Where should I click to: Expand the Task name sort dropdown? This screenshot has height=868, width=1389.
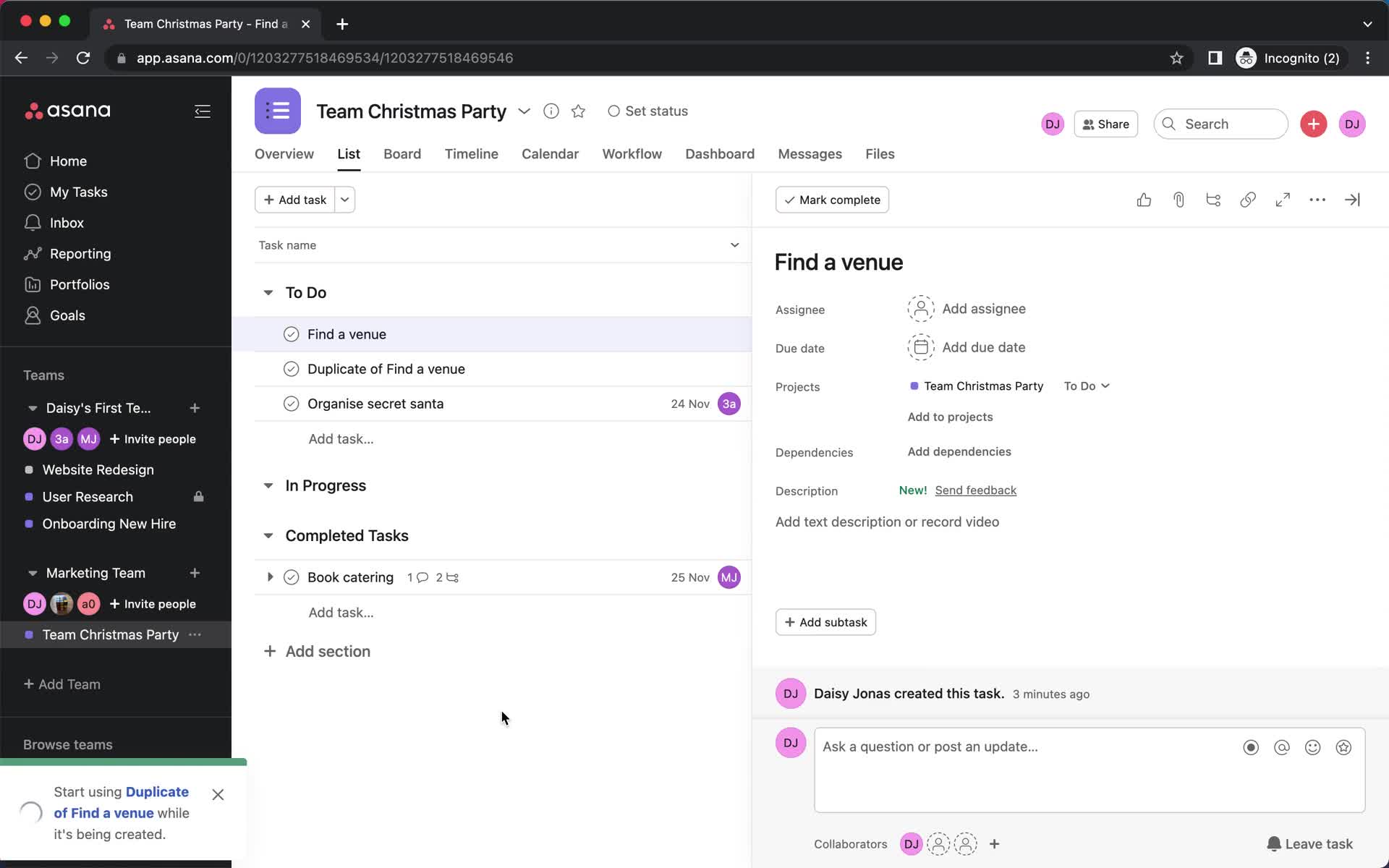(x=734, y=245)
